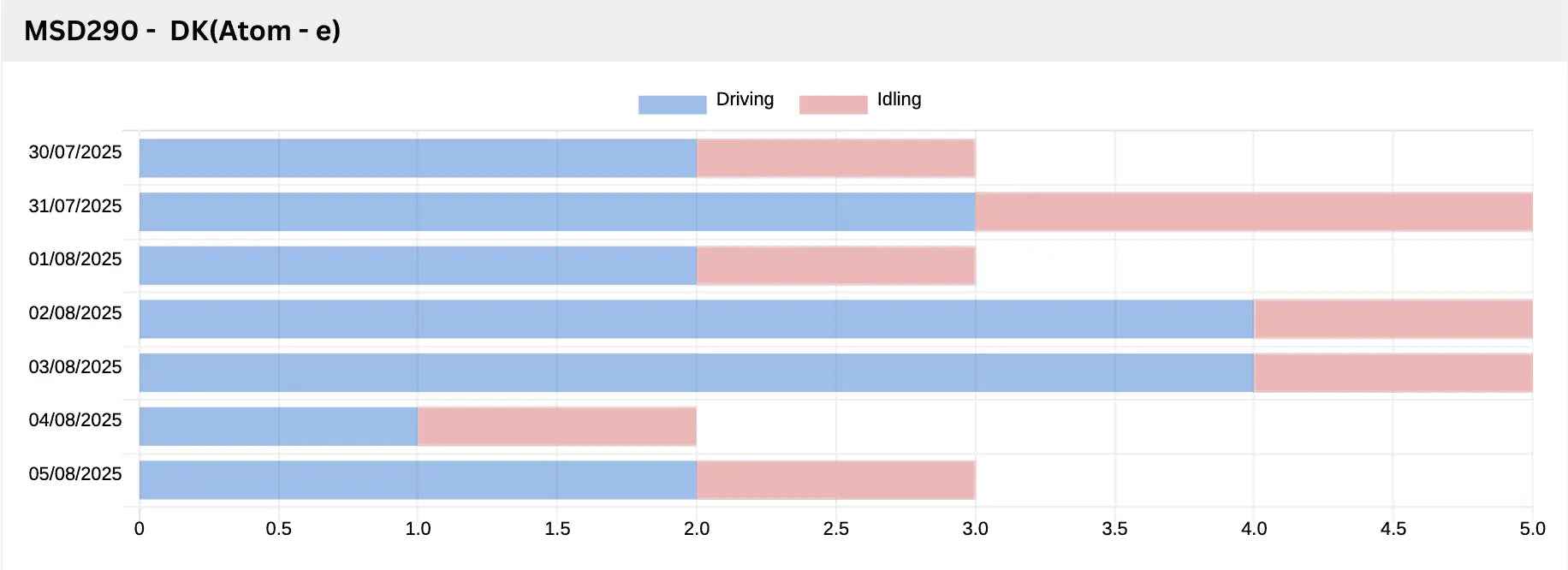Viewport: 1568px width, 570px height.
Task: Click the pink Idling legend color swatch
Action: (x=833, y=104)
